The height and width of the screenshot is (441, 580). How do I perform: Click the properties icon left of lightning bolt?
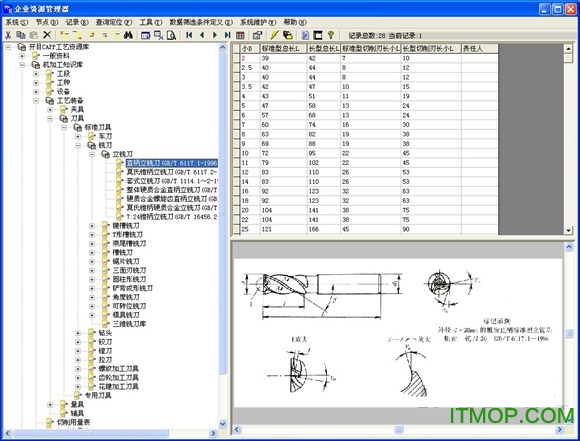pyautogui.click(x=257, y=35)
